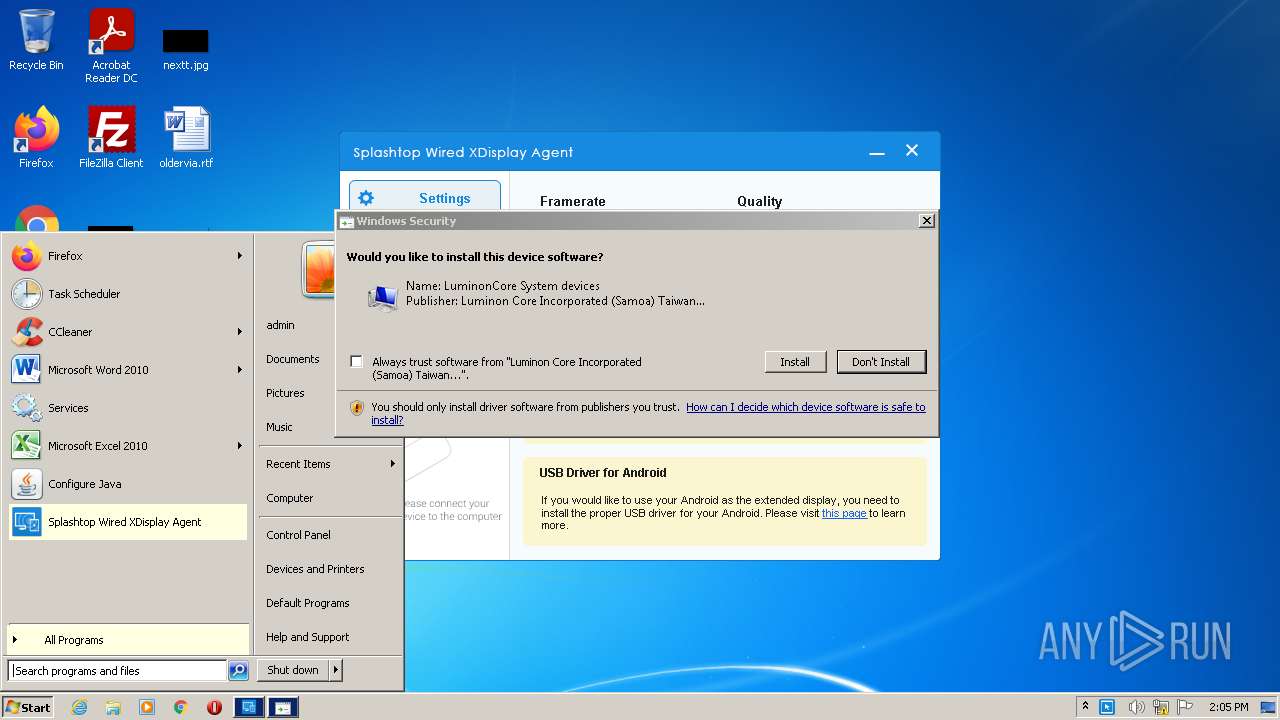Open Windows Explorer from the taskbar
This screenshot has height=720, width=1280.
point(113,707)
